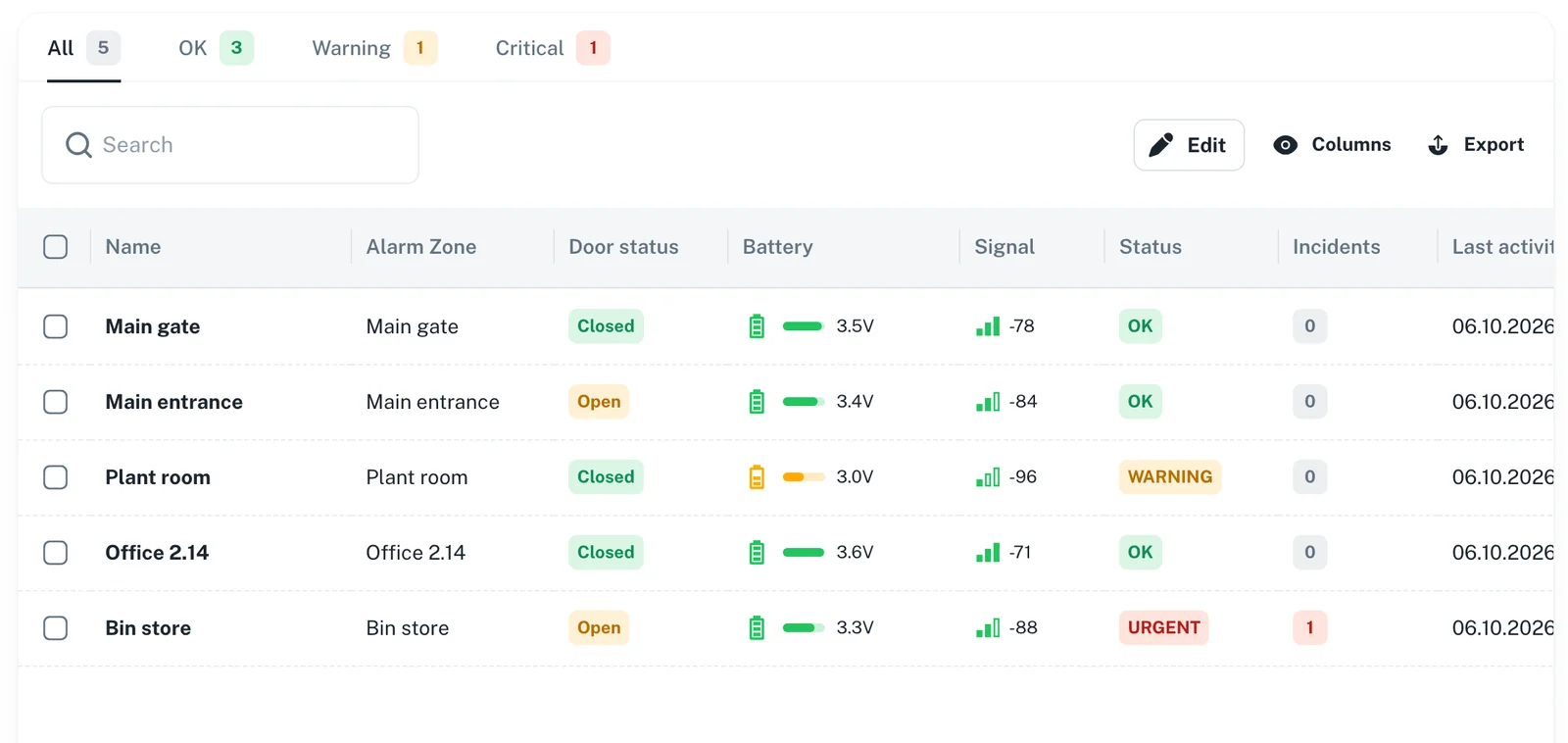Switch to the Critical tab
Viewport: 1568px width, 743px height.
pos(553,48)
